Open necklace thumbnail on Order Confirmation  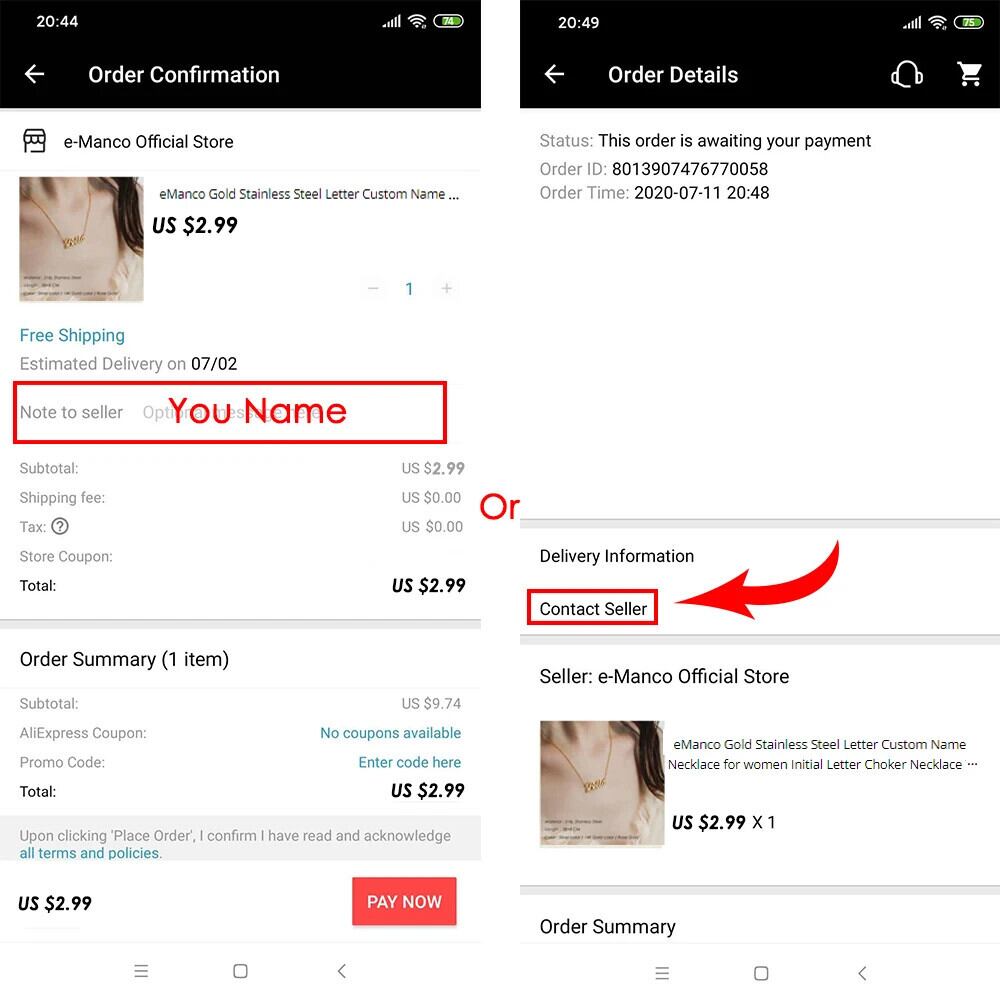(81, 239)
